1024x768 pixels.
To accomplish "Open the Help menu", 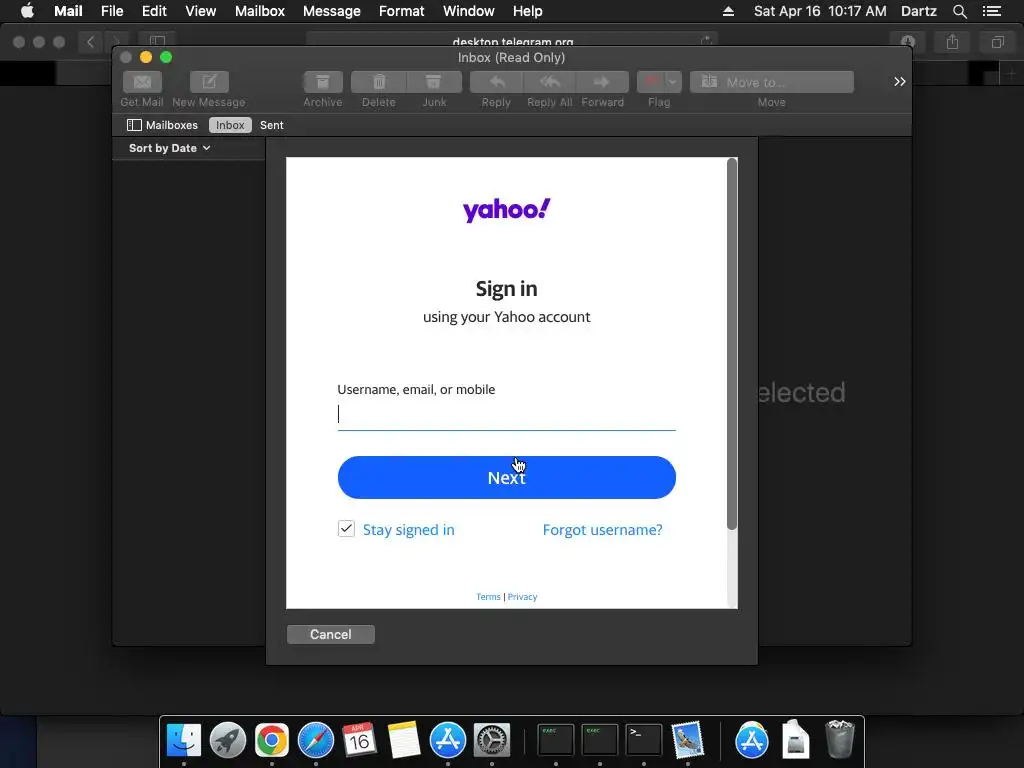I will [x=528, y=11].
